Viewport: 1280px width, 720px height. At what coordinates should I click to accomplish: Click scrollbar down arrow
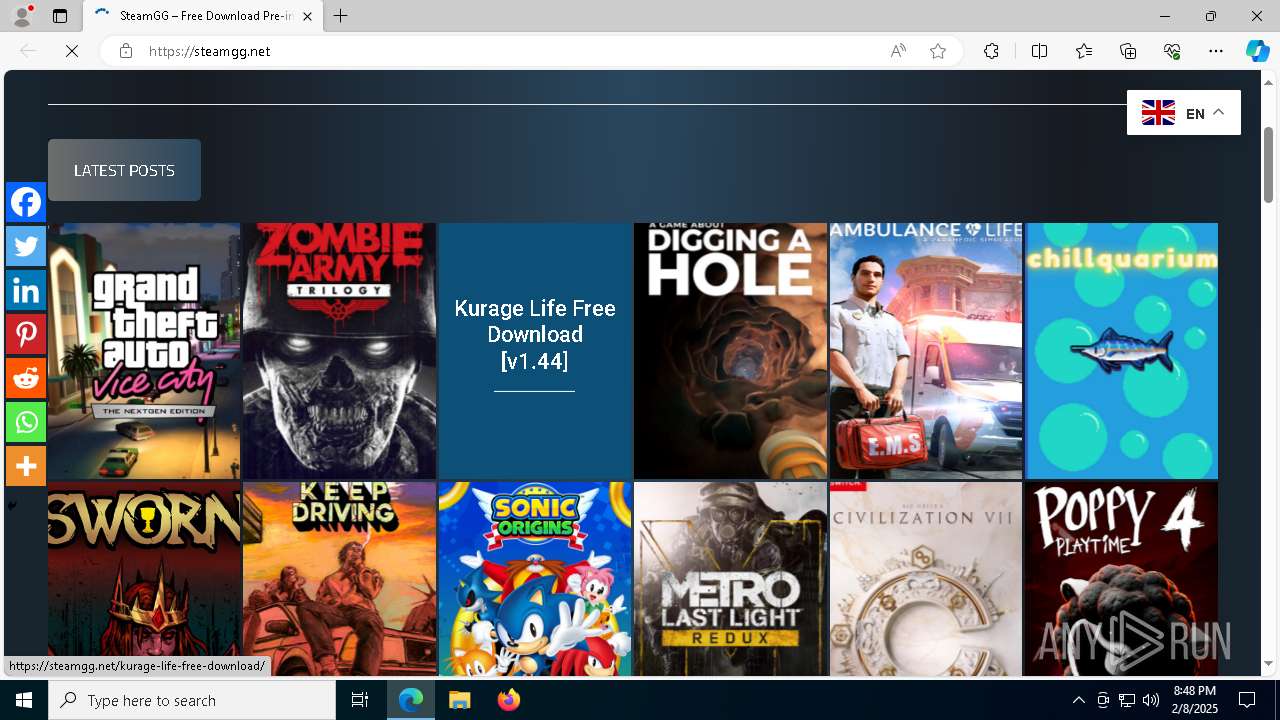click(x=1268, y=664)
